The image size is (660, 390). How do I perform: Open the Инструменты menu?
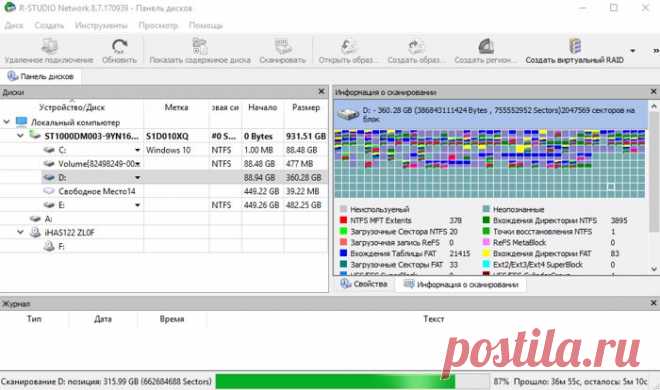coord(101,25)
